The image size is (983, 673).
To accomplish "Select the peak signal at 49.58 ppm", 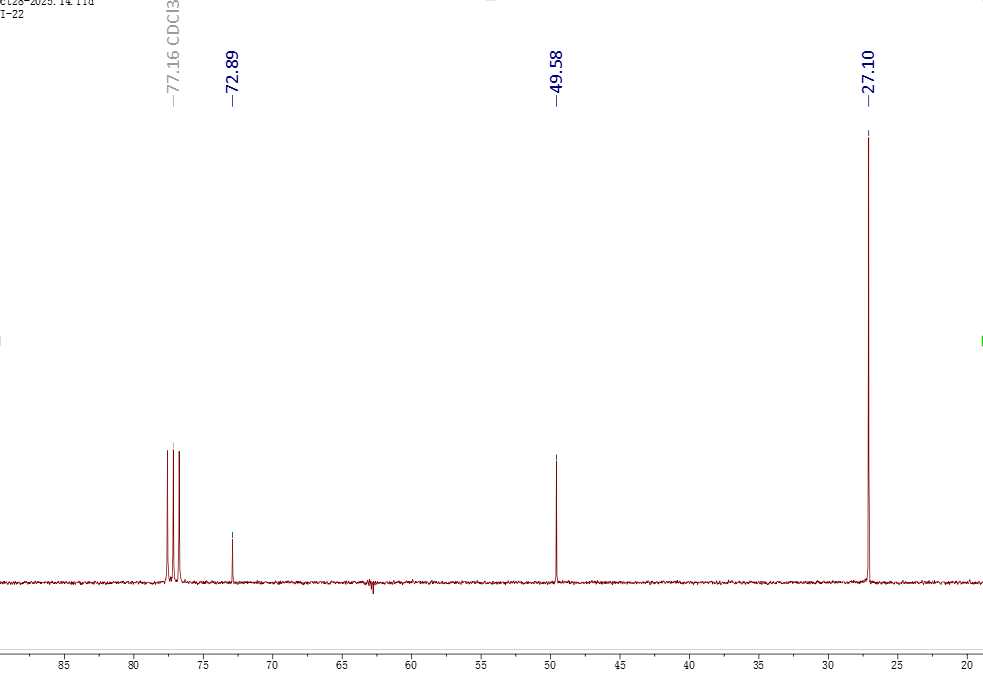I will (x=556, y=520).
